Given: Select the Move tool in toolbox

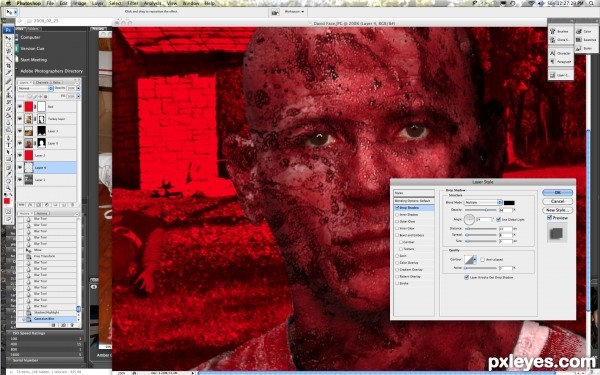Looking at the screenshot, I should coord(8,38).
